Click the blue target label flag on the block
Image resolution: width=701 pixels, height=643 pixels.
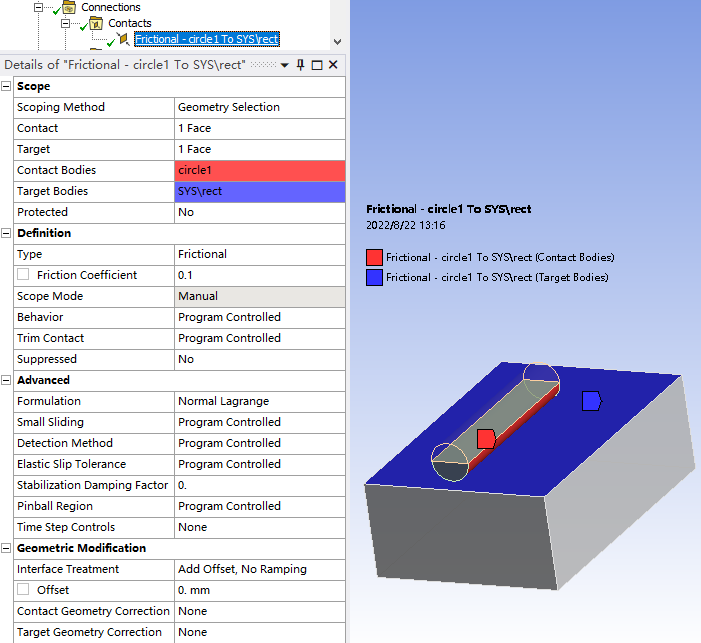[591, 401]
